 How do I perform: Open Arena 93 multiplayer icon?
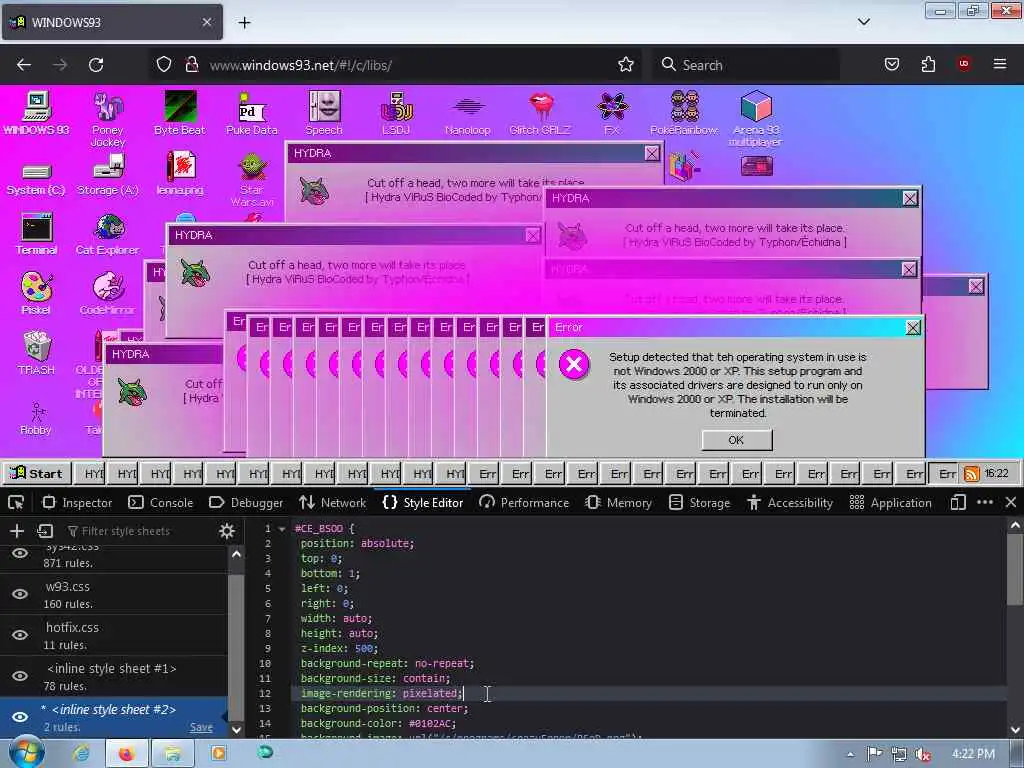tap(756, 118)
